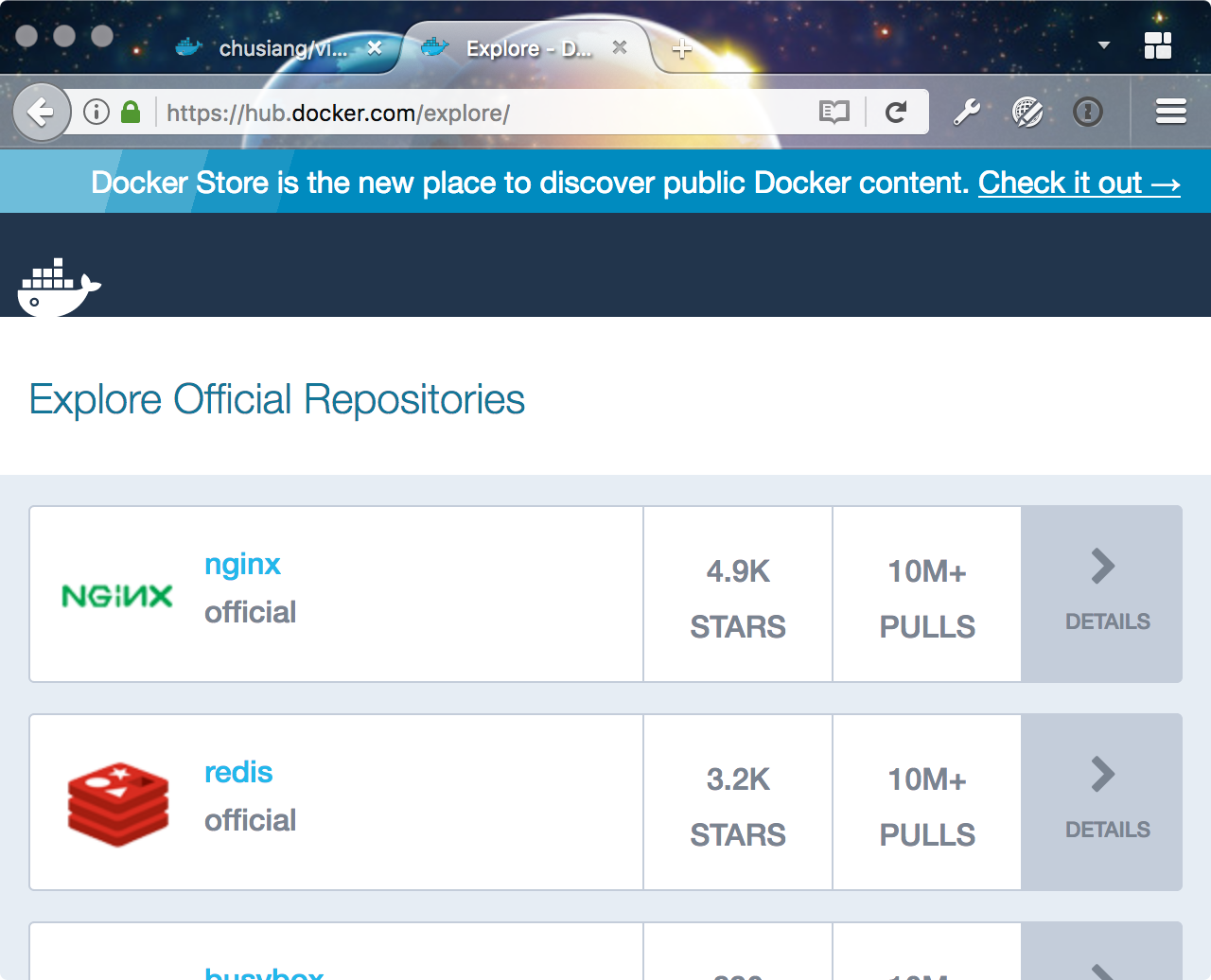Open the nginx repository link
This screenshot has height=980, width=1211.
point(242,565)
